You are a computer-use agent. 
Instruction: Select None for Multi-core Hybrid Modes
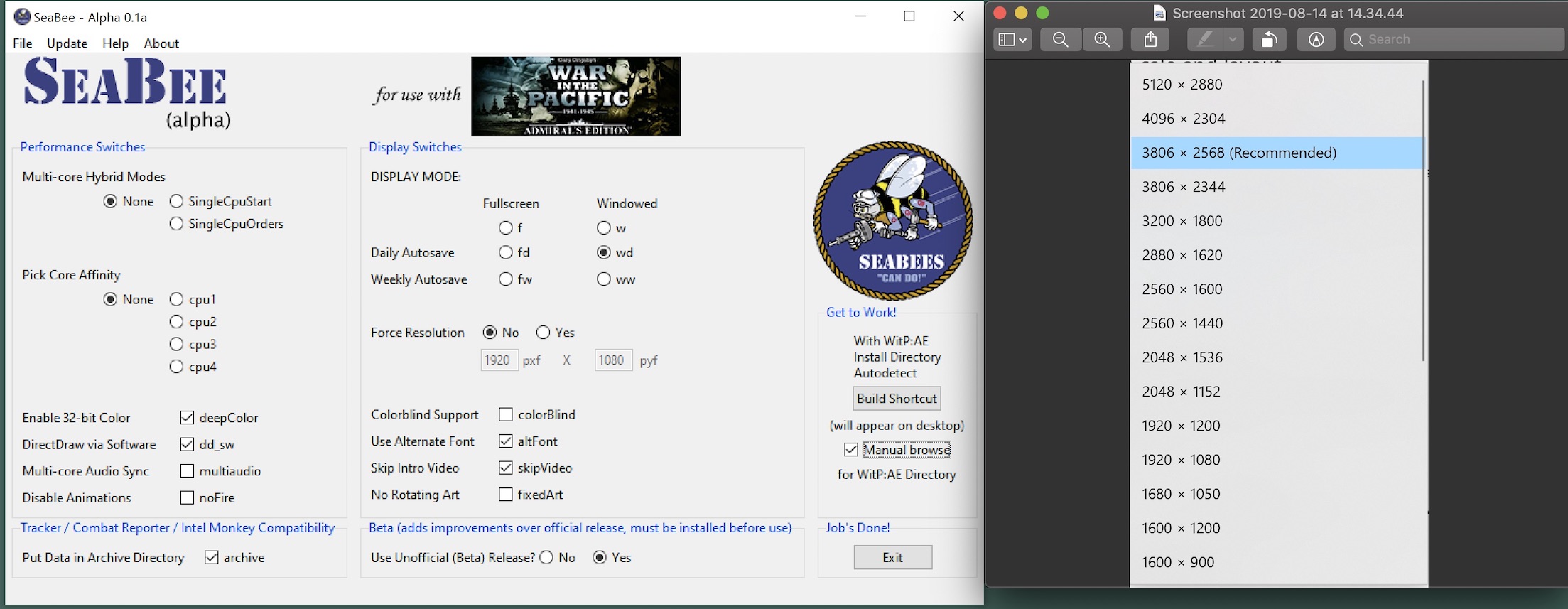(129, 201)
